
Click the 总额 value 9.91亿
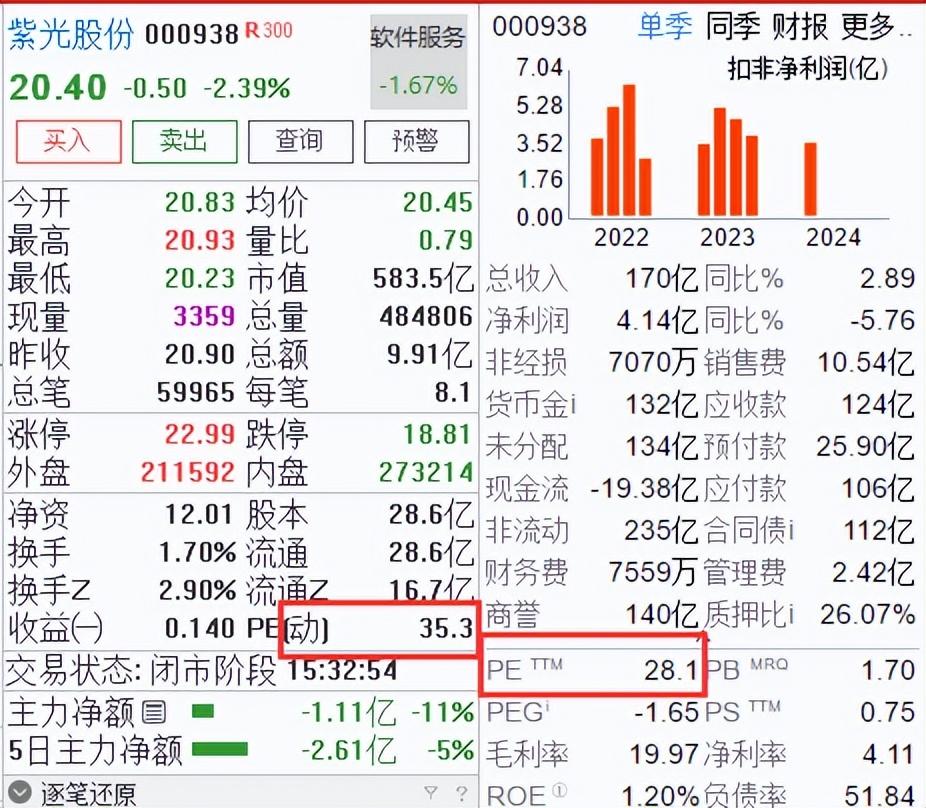click(x=429, y=354)
